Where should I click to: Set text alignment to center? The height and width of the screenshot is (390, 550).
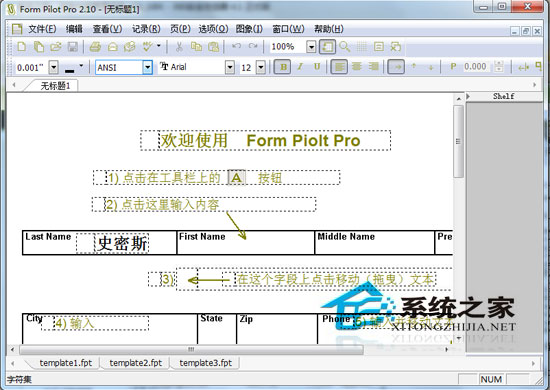[x=357, y=66]
